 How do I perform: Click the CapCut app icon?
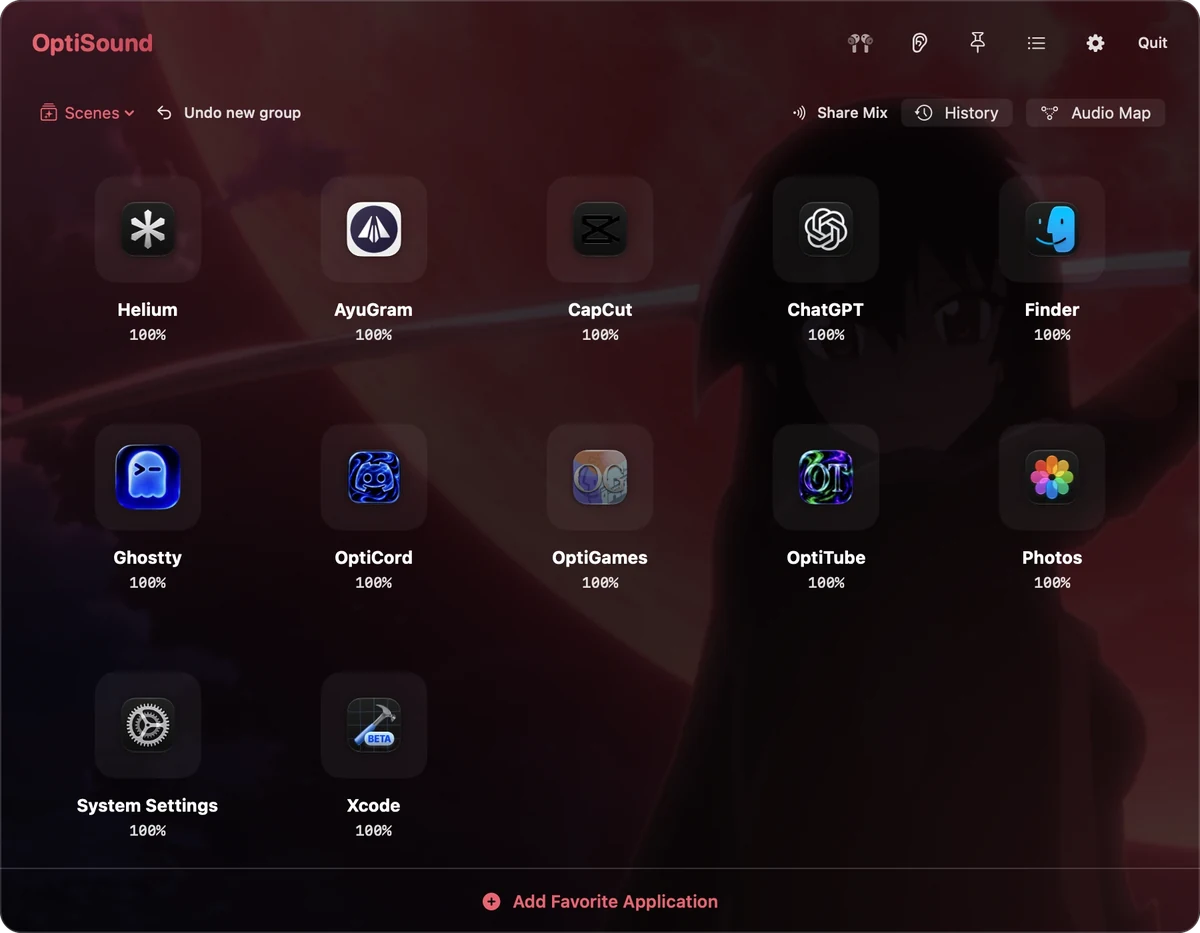[600, 229]
